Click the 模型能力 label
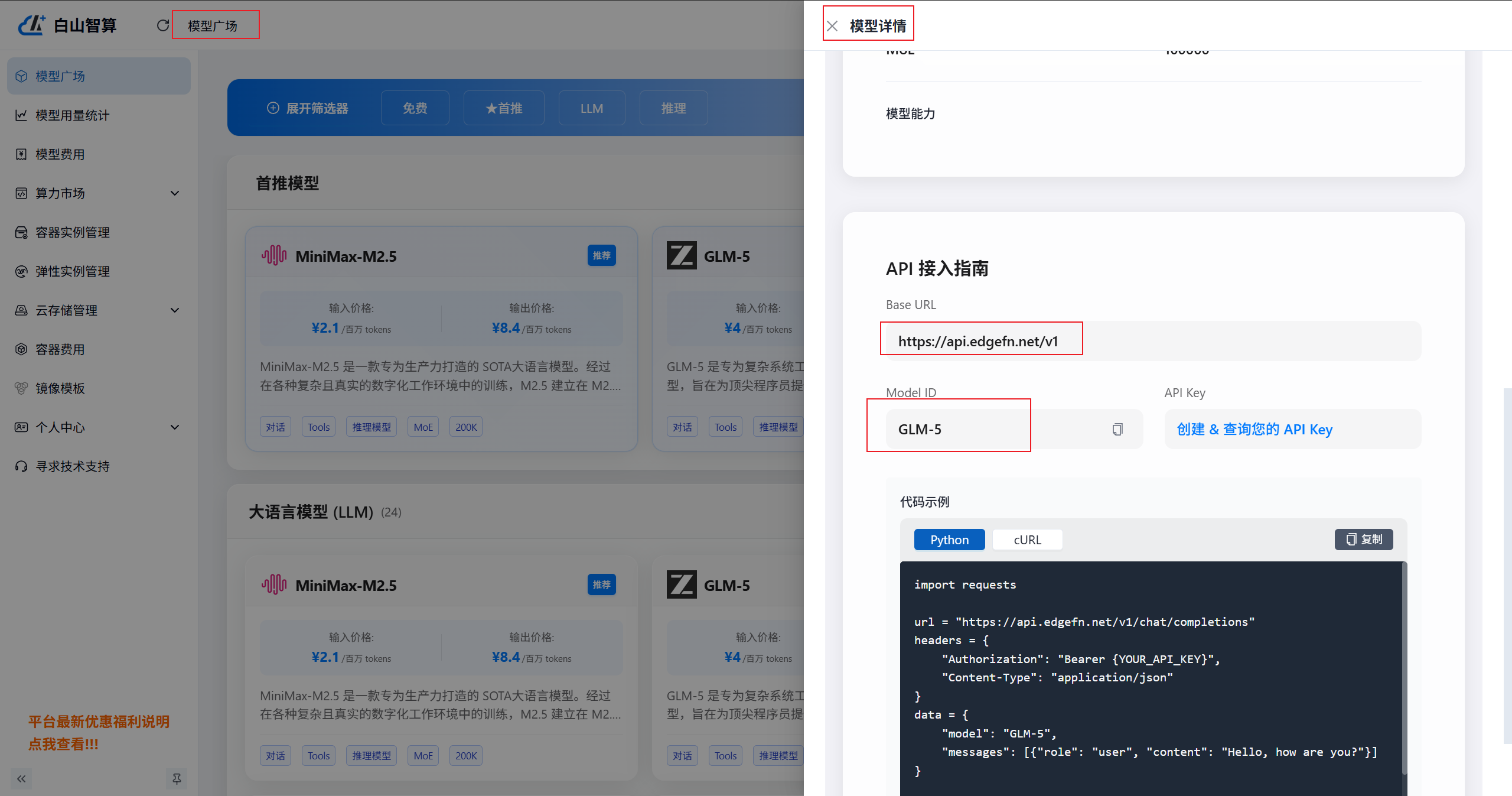1512x796 pixels. pyautogui.click(x=910, y=113)
